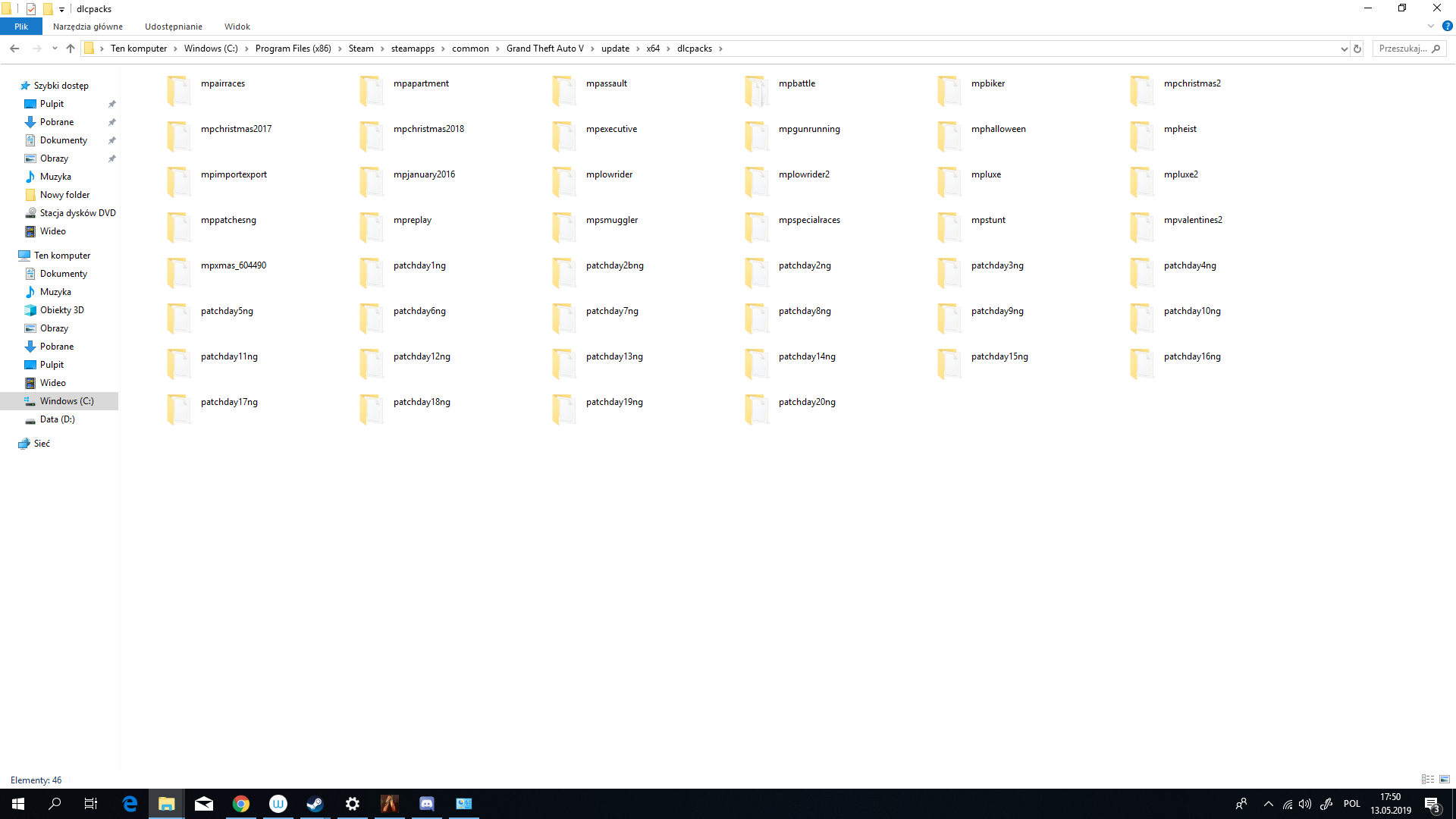Click the Up one level arrow
This screenshot has width=1456, height=819.
point(71,49)
